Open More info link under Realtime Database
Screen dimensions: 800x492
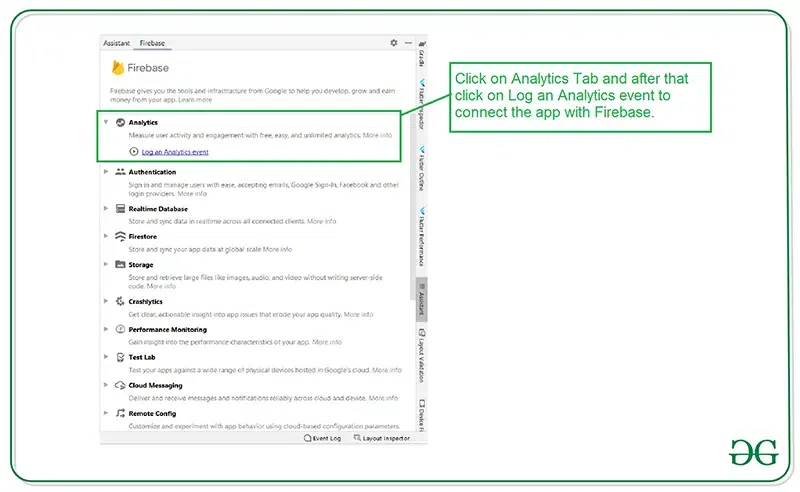coord(321,222)
